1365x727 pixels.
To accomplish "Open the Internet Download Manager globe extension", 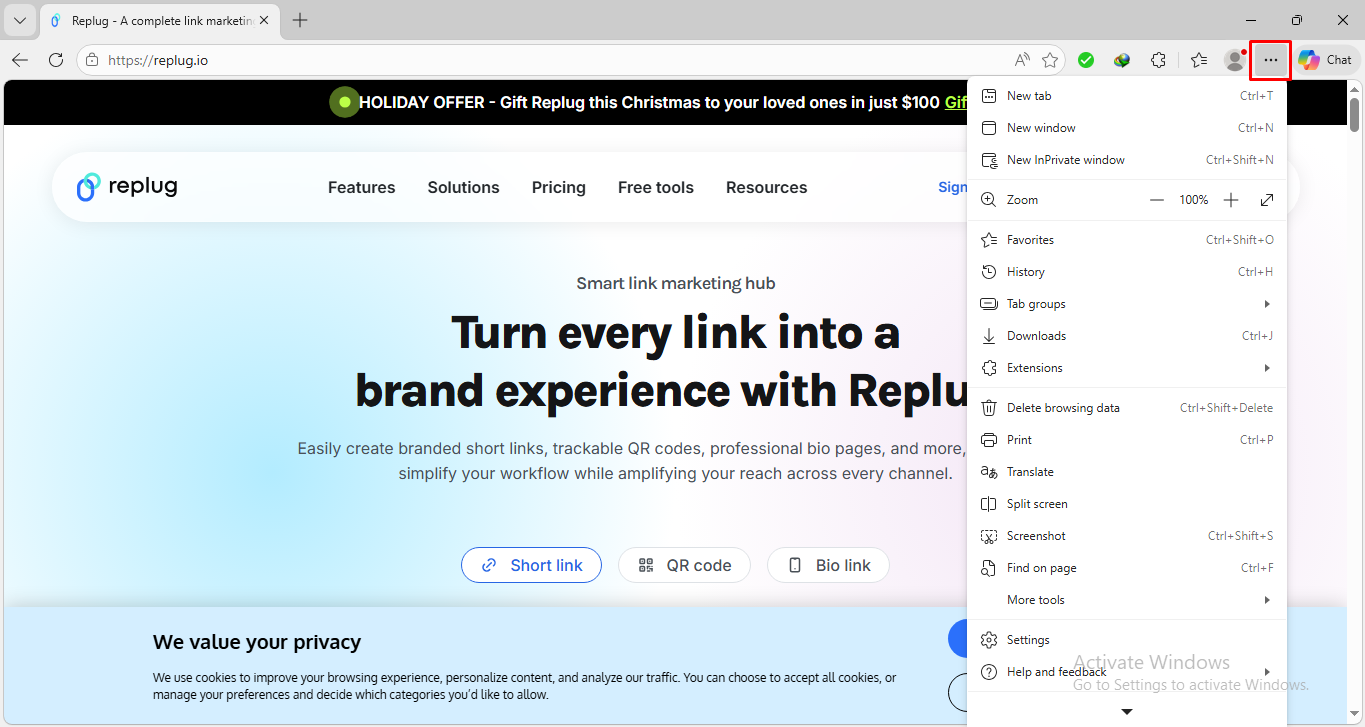I will pyautogui.click(x=1122, y=60).
